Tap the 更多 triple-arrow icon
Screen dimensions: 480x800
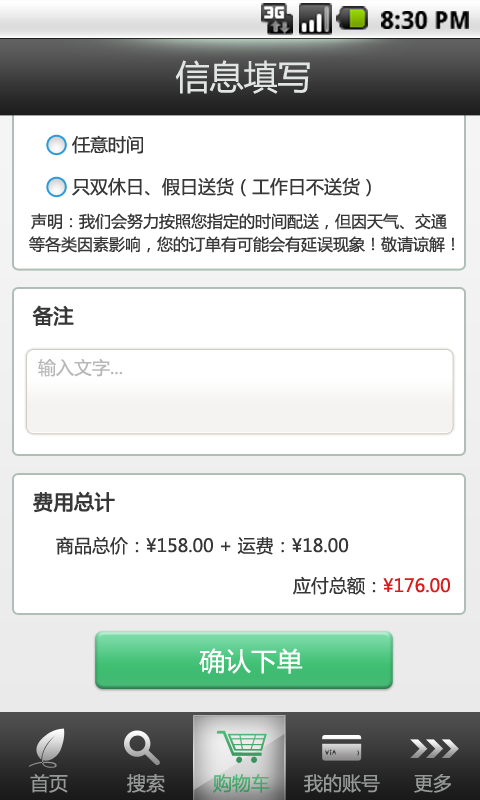pos(434,748)
